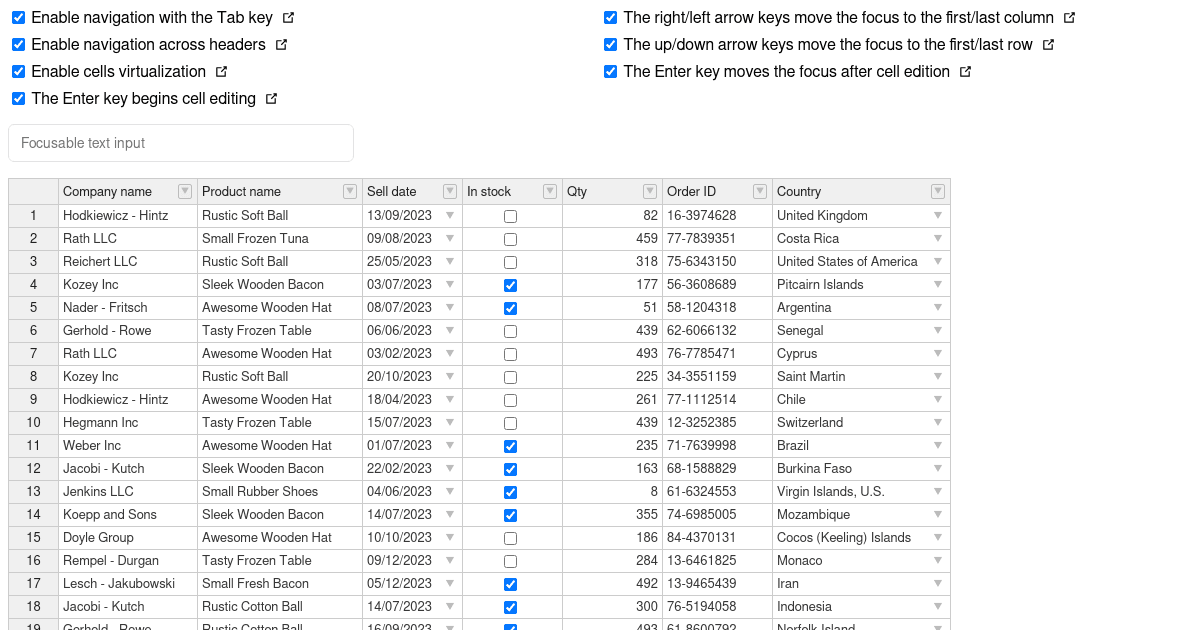Open external link icon beside navigation across headers
This screenshot has height=630, width=1200.
281,45
